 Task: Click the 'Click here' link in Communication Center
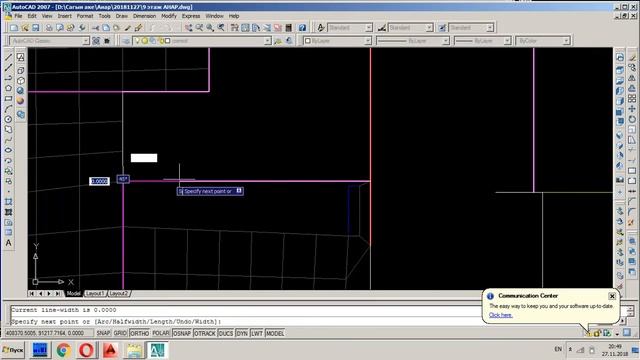coord(501,315)
